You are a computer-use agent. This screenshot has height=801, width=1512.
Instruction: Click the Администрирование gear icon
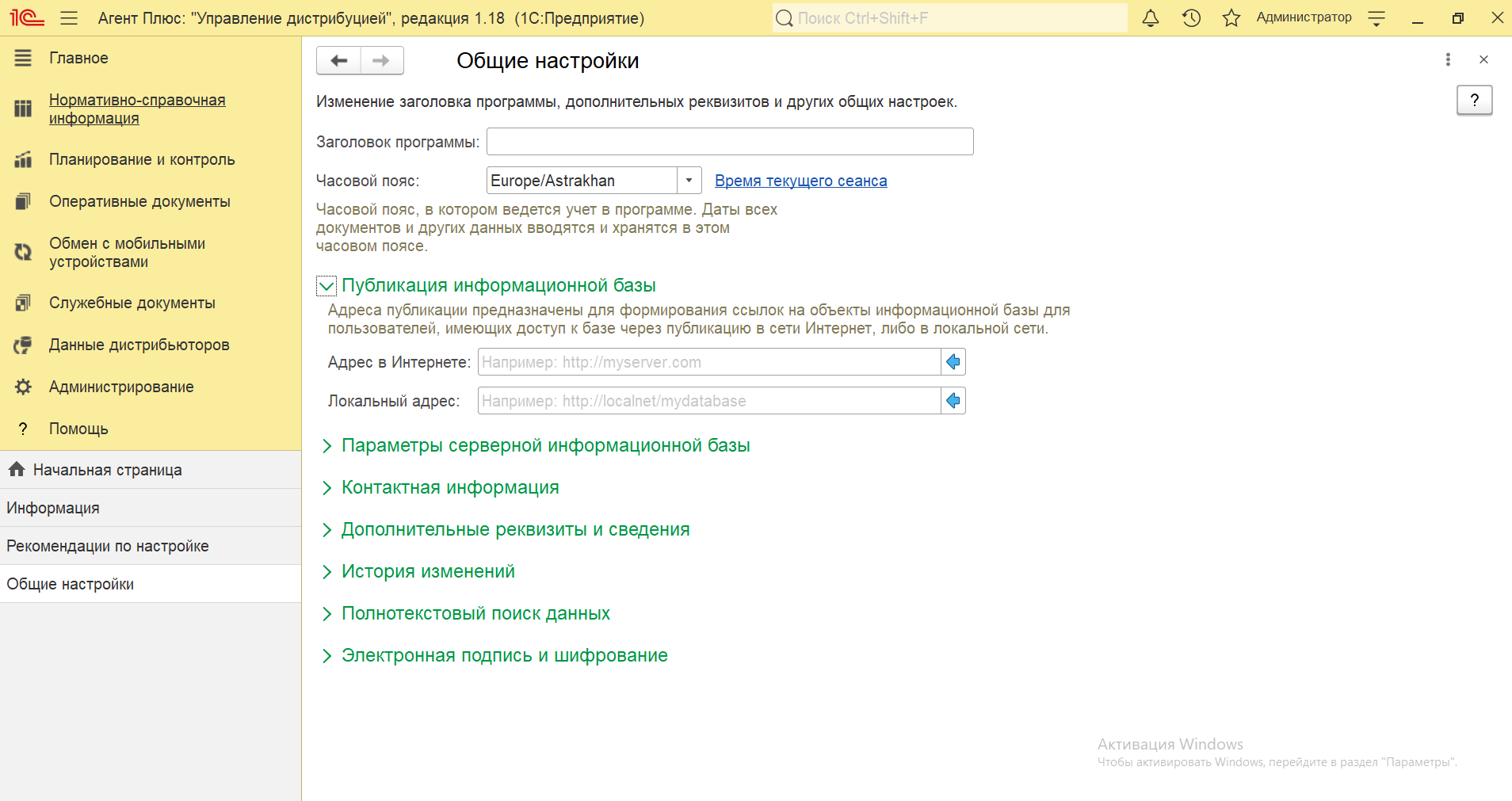pos(23,387)
